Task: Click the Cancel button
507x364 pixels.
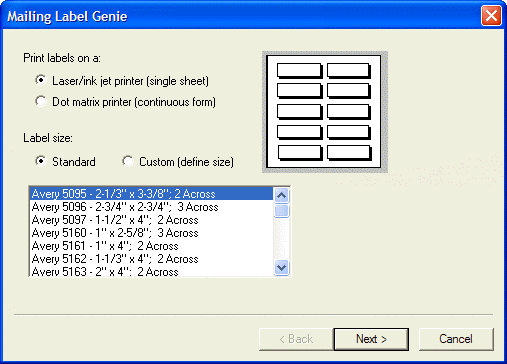Action: point(456,339)
